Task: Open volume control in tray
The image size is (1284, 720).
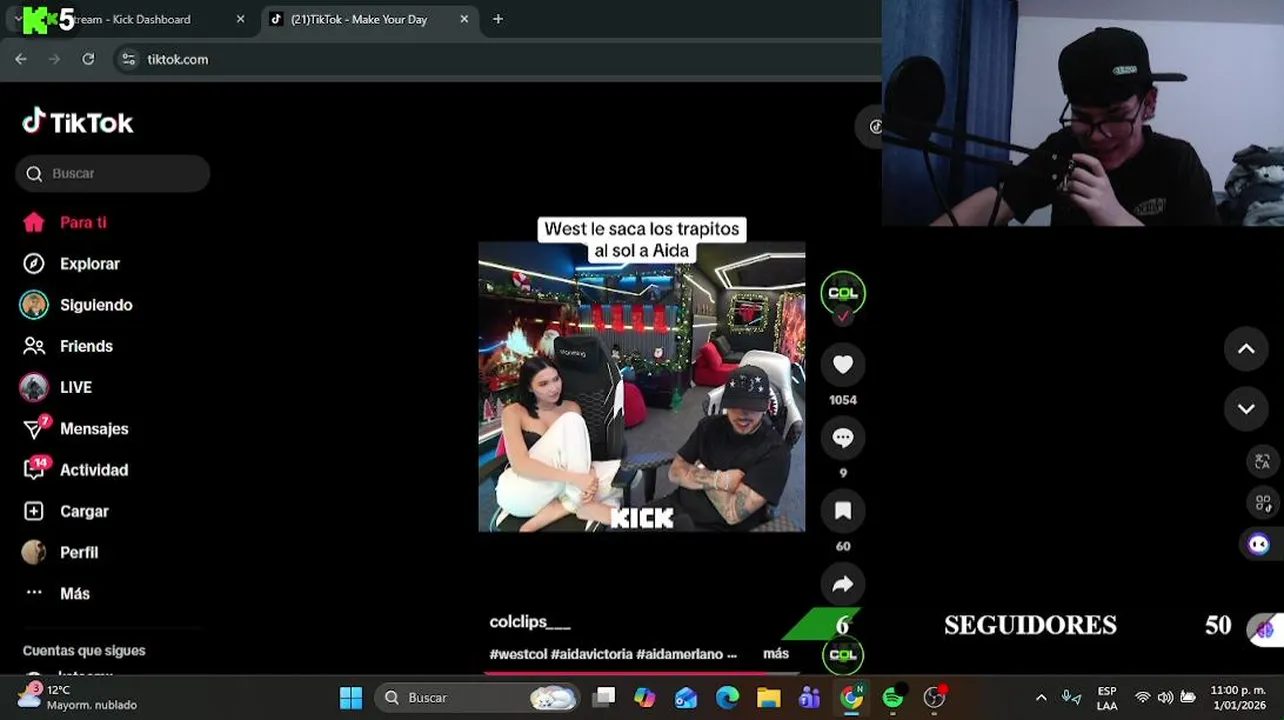Action: 1165,698
